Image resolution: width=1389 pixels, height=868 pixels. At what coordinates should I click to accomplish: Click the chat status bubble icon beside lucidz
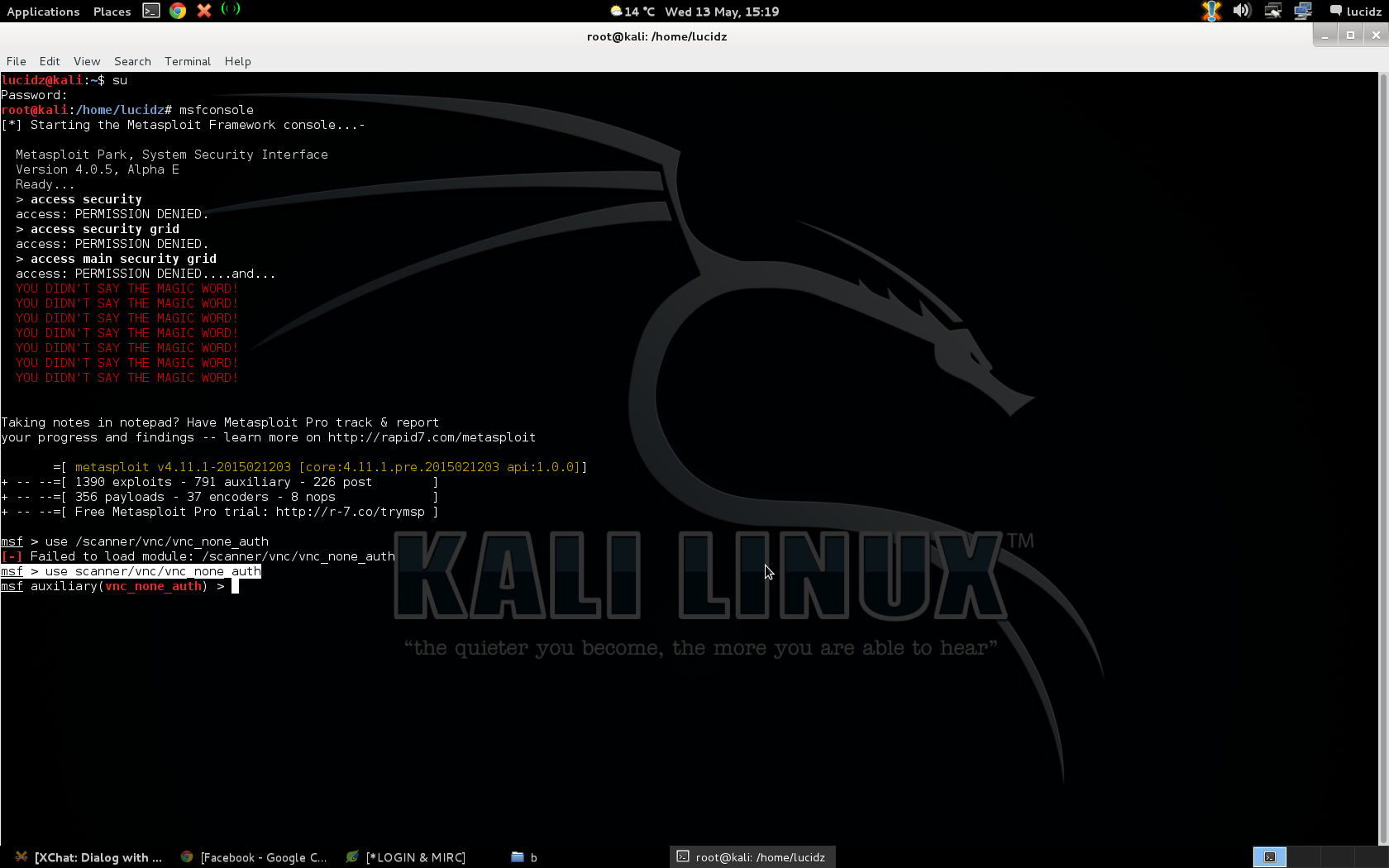click(1335, 11)
